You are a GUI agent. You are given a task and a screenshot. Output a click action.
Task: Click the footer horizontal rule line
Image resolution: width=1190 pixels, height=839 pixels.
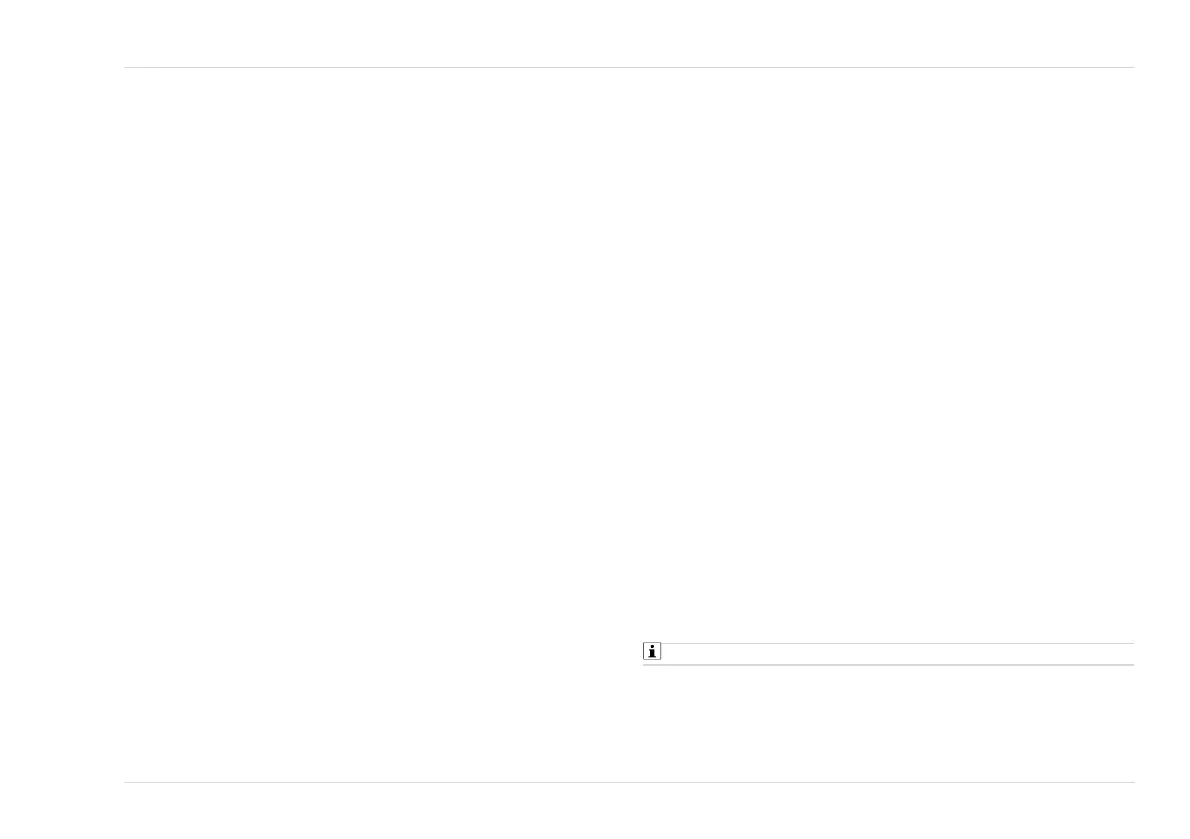(629, 782)
